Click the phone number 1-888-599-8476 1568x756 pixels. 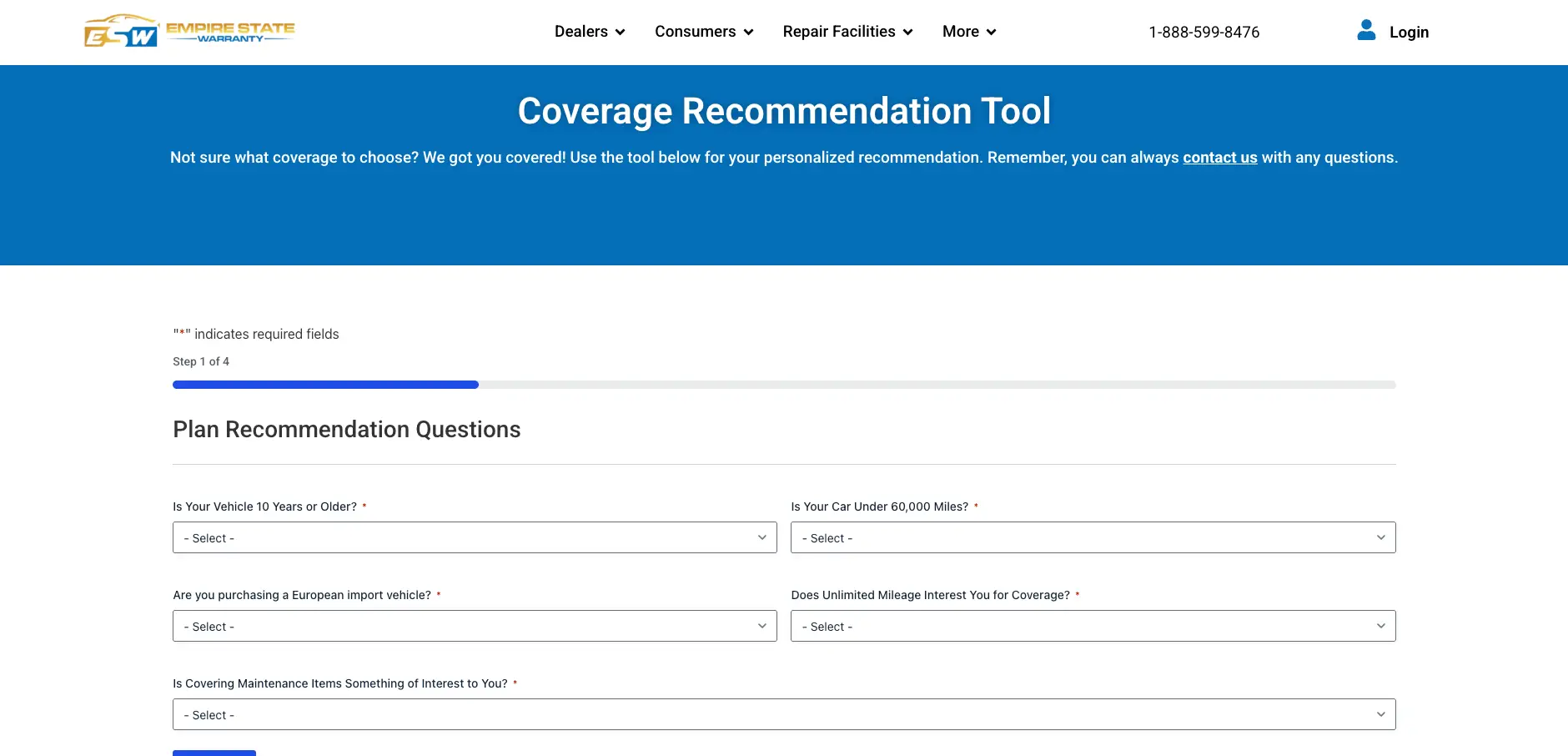point(1204,32)
